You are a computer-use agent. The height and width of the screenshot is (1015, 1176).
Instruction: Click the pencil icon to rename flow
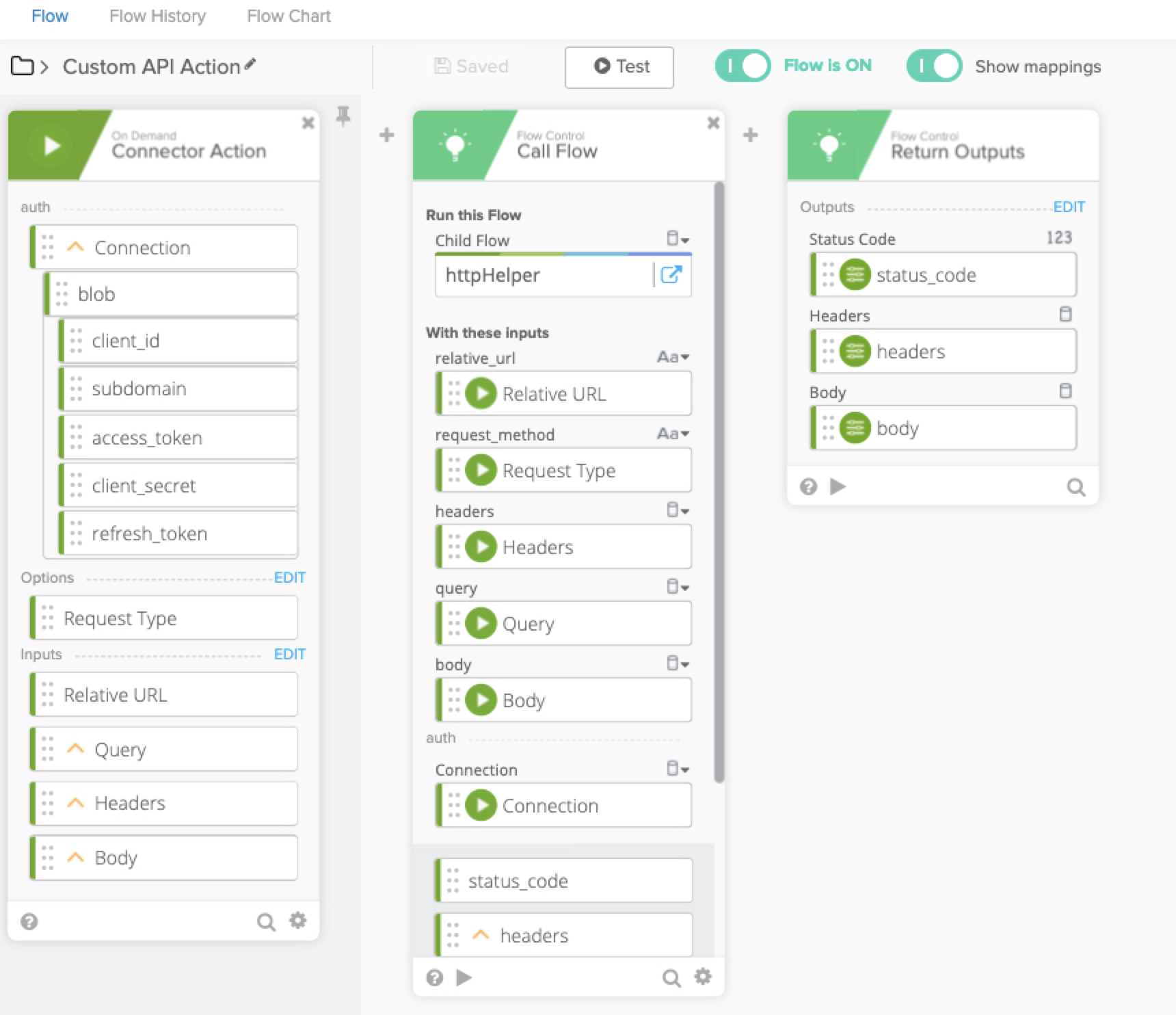tap(250, 64)
